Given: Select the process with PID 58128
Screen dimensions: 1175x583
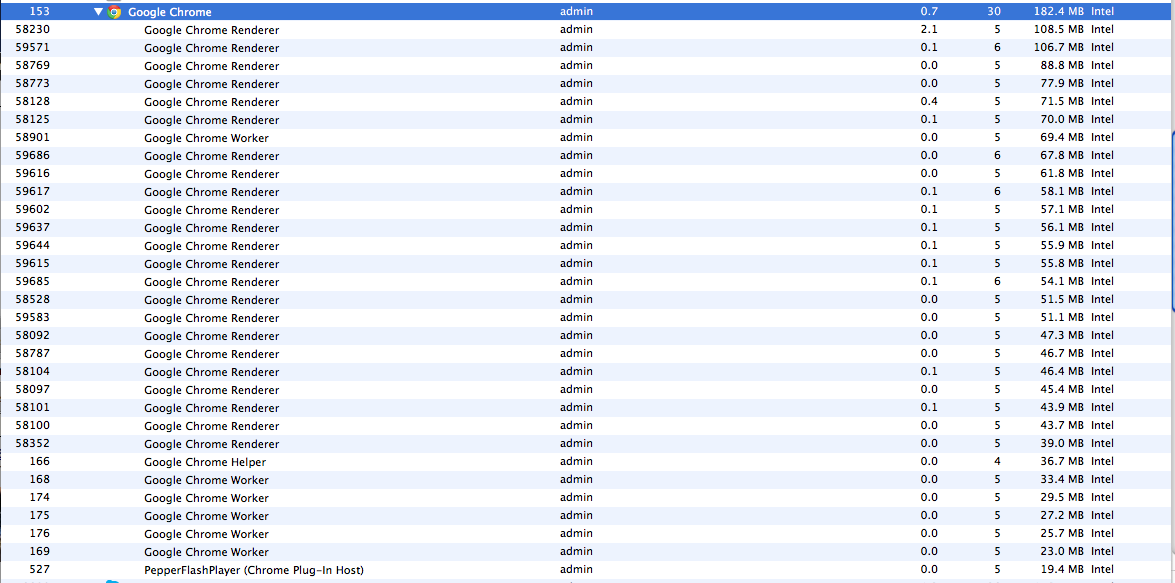Looking at the screenshot, I should coord(588,102).
